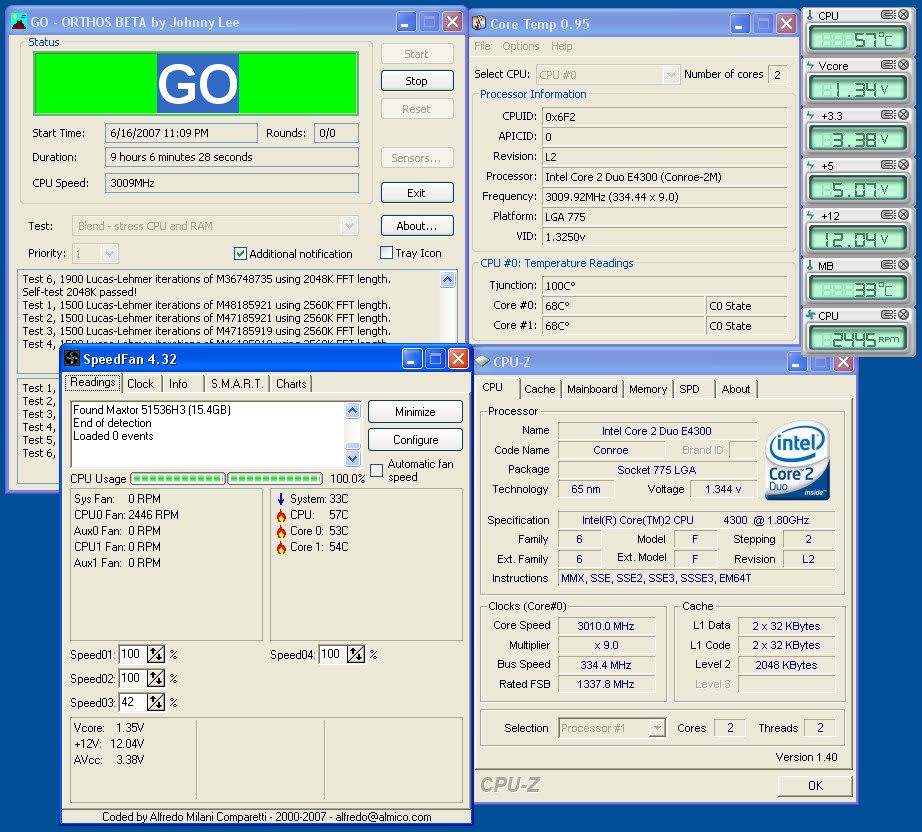Click the lightning icon on +12 gadget

pyautogui.click(x=810, y=215)
